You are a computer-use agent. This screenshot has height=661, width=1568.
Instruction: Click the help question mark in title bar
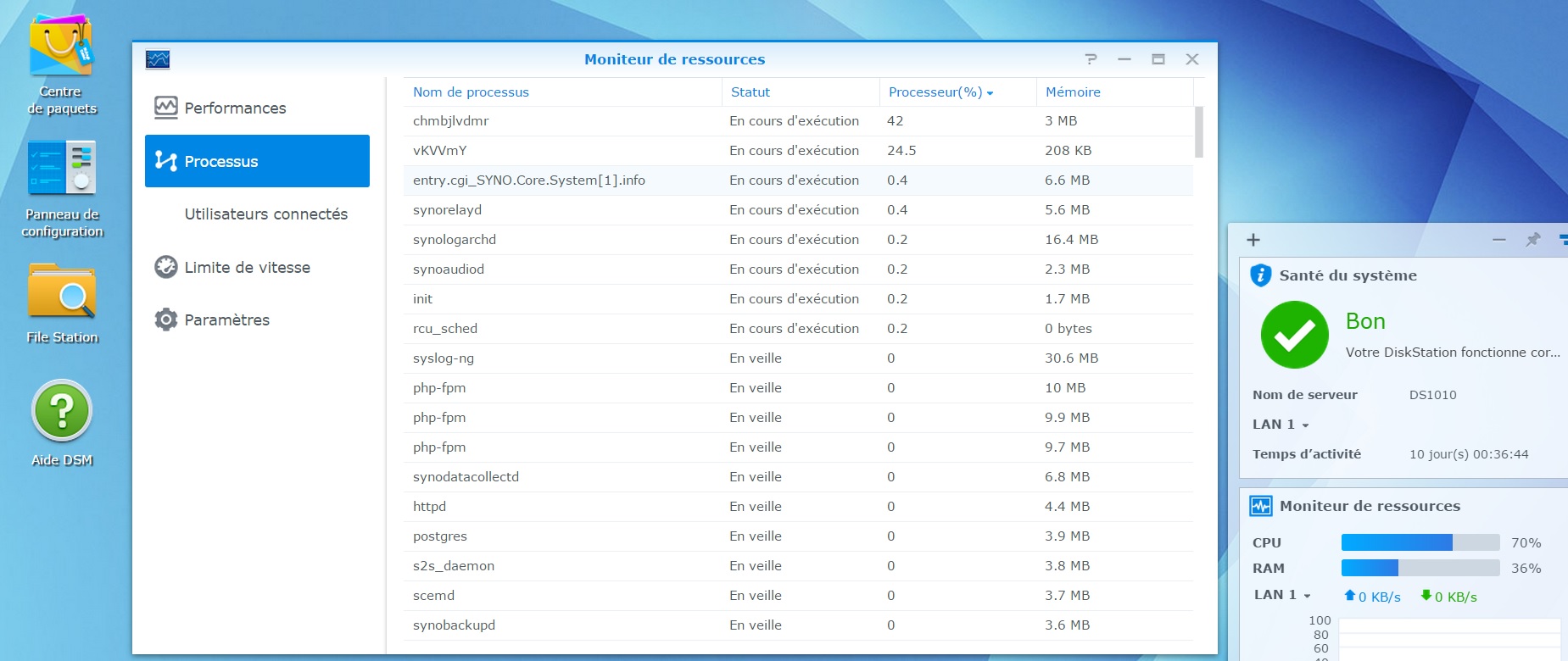point(1091,59)
